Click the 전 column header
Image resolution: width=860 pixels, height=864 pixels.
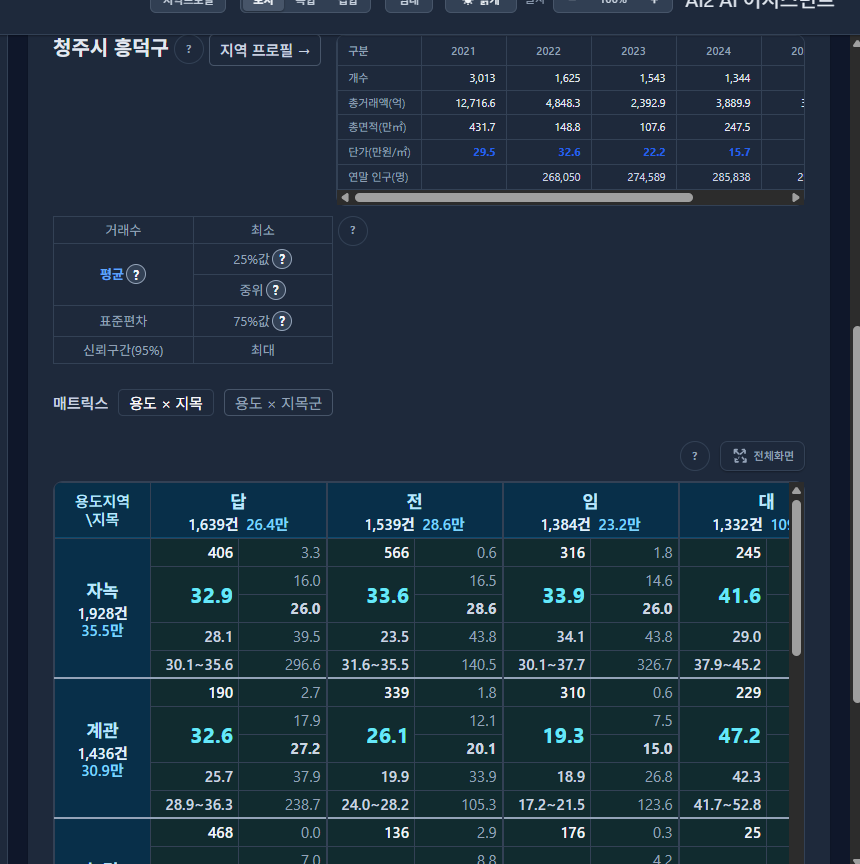[x=414, y=511]
